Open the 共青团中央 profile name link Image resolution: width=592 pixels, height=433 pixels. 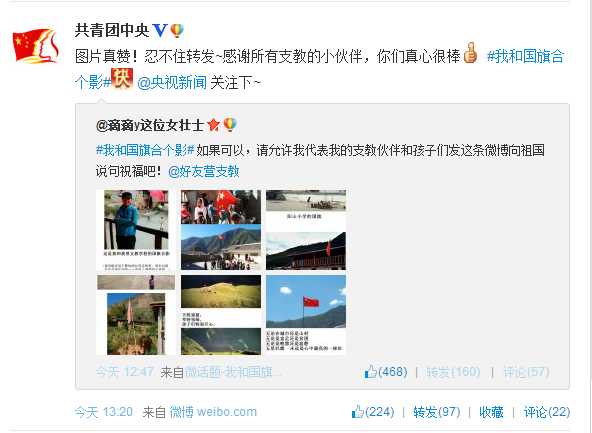[x=112, y=30]
